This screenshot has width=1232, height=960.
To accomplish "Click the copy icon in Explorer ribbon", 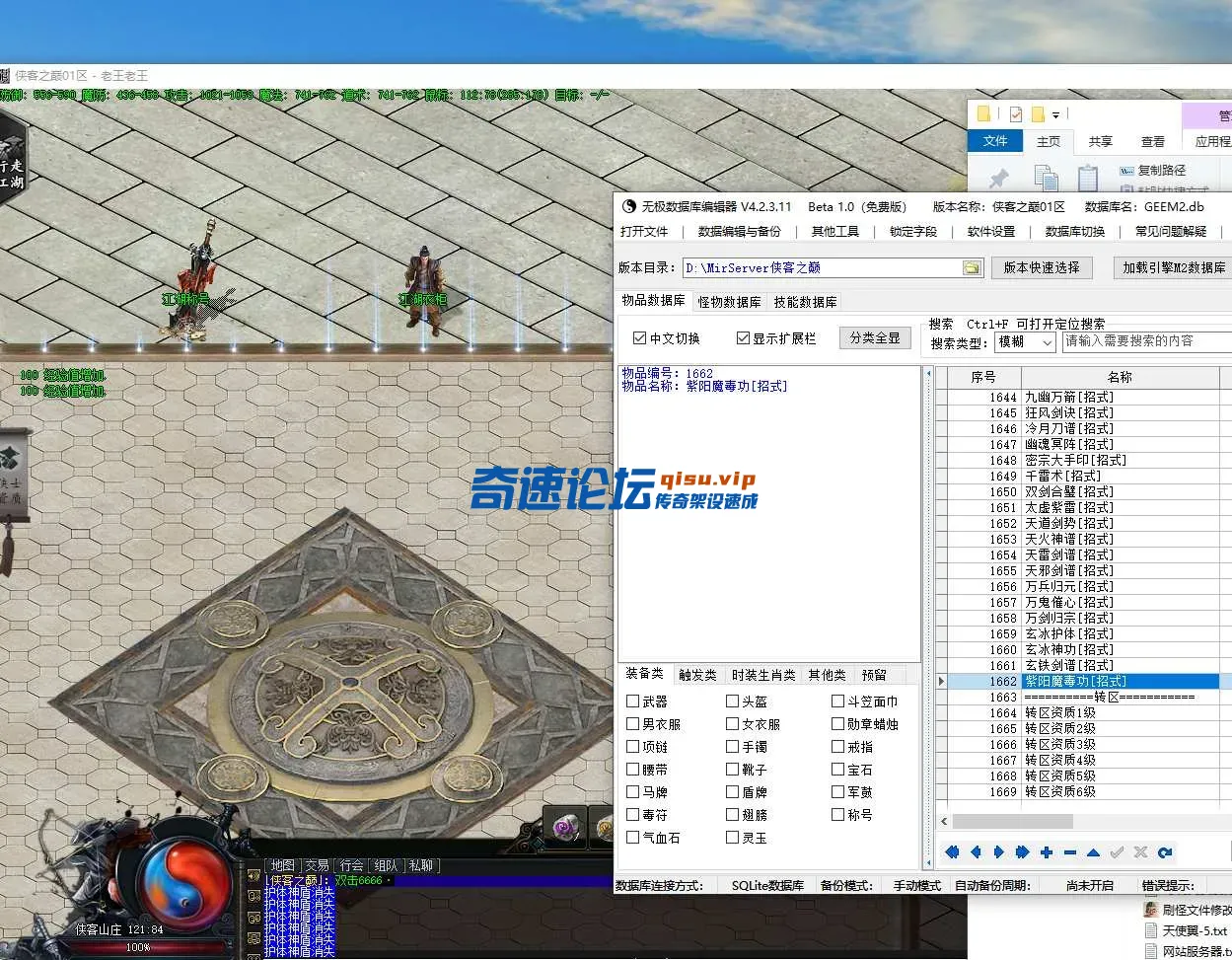I will tap(1046, 178).
